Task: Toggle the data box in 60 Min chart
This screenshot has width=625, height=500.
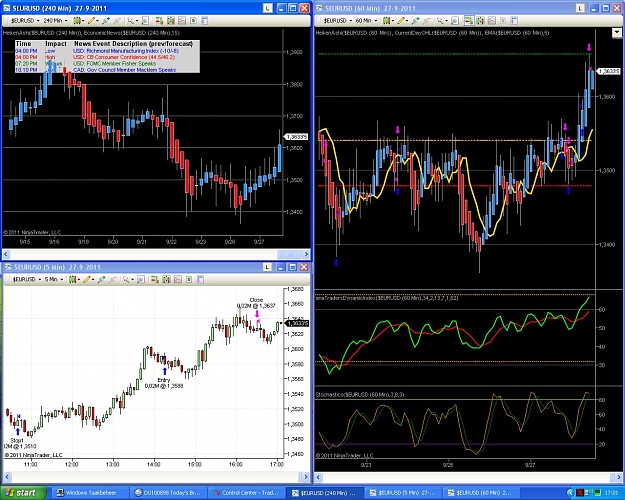Action: click(455, 20)
